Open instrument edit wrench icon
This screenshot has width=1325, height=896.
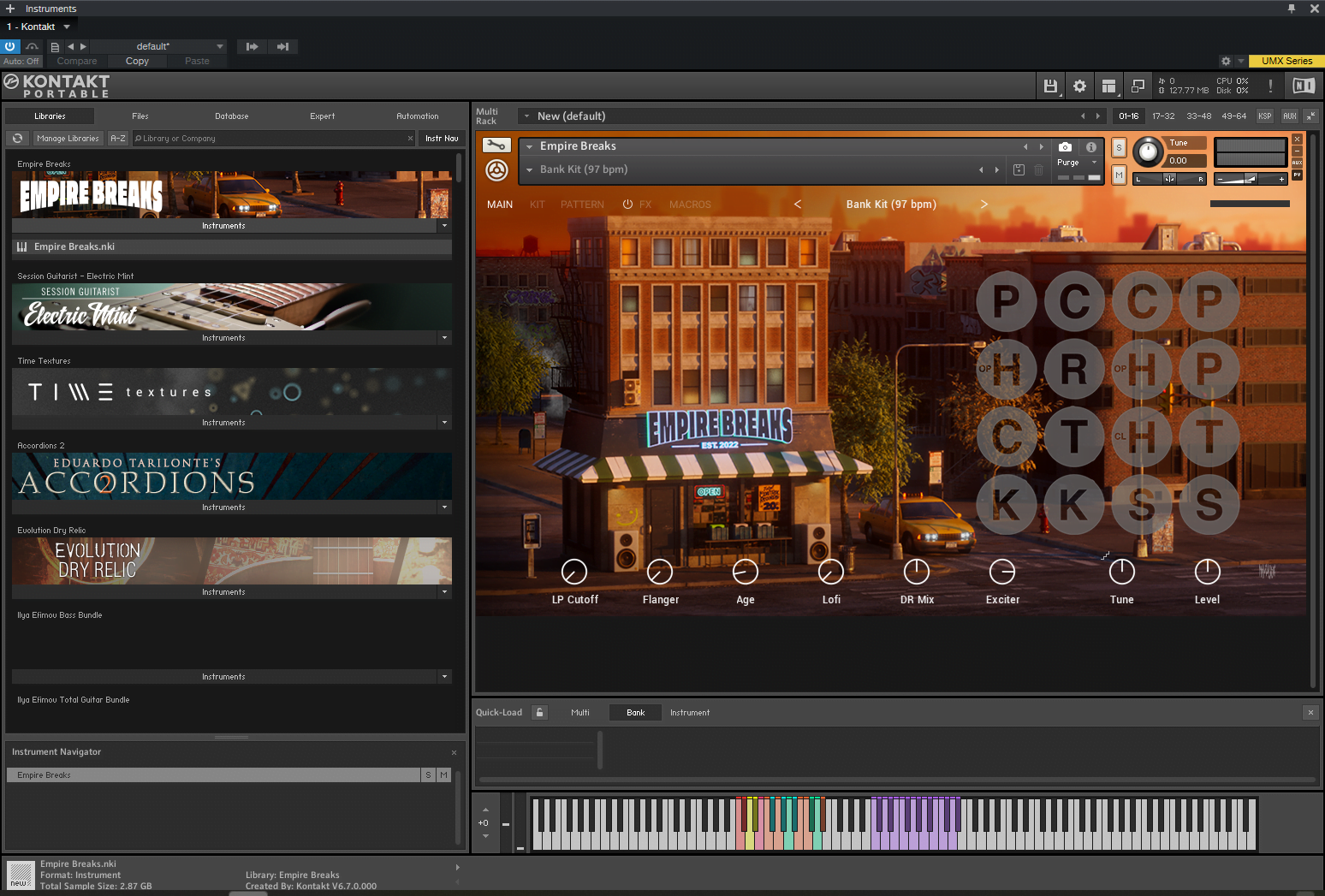[496, 145]
